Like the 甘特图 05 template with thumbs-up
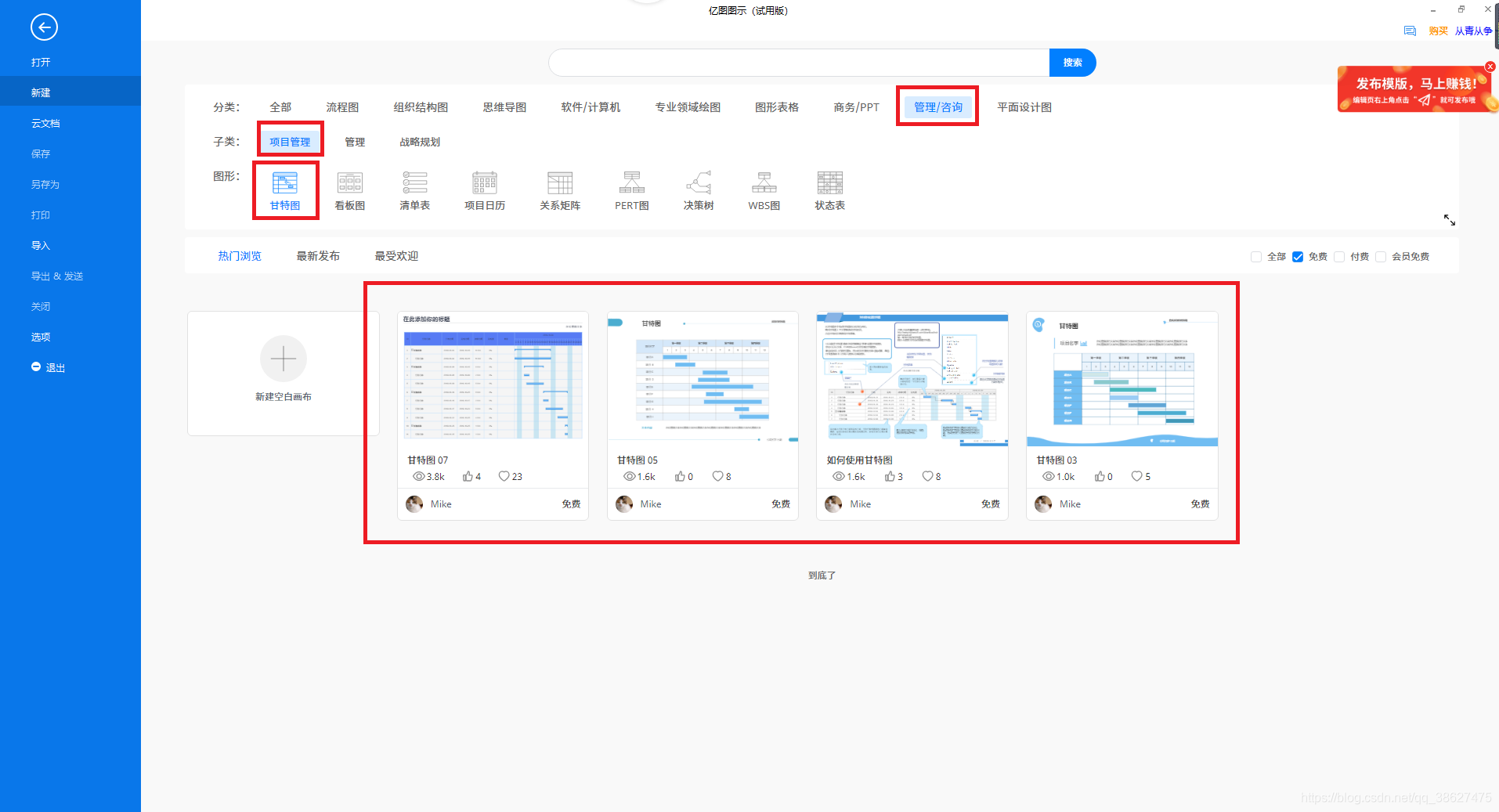 (x=680, y=476)
